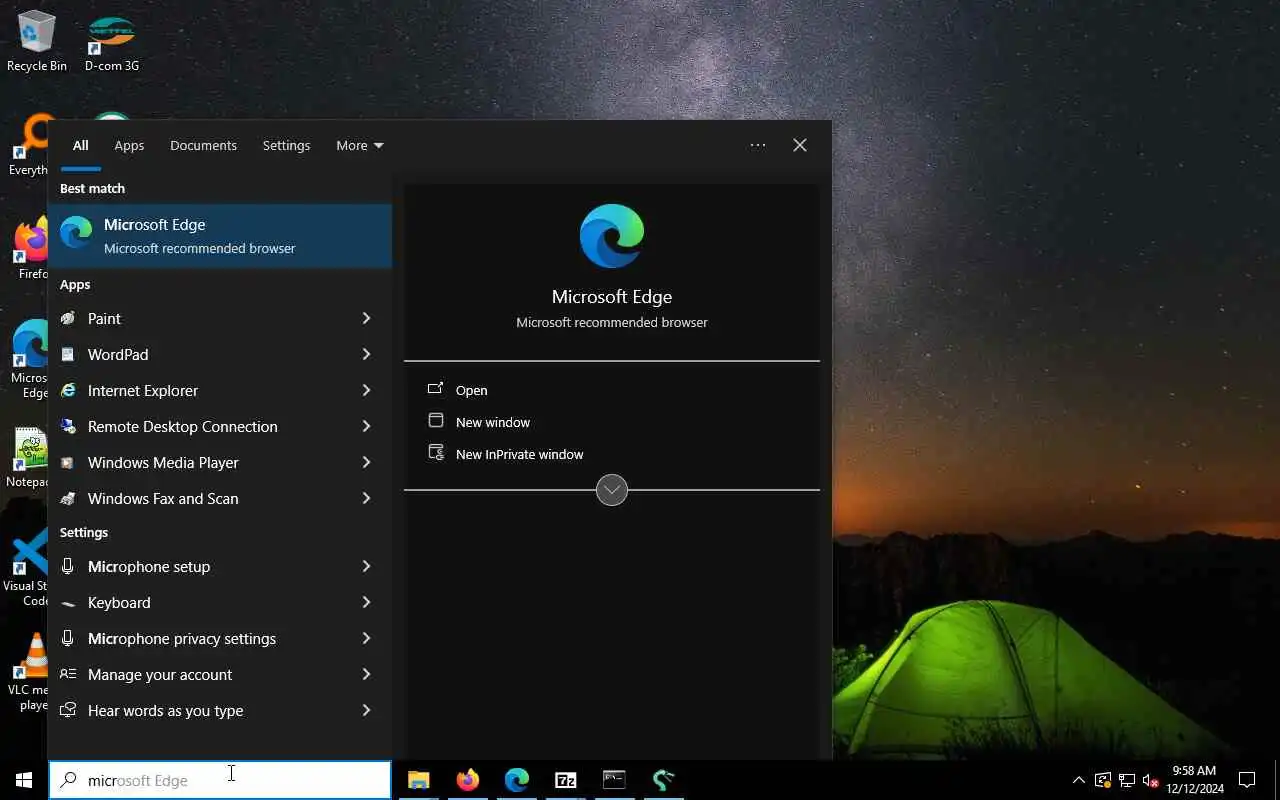Launch Firefox from the taskbar
This screenshot has height=800, width=1280.
(467, 780)
